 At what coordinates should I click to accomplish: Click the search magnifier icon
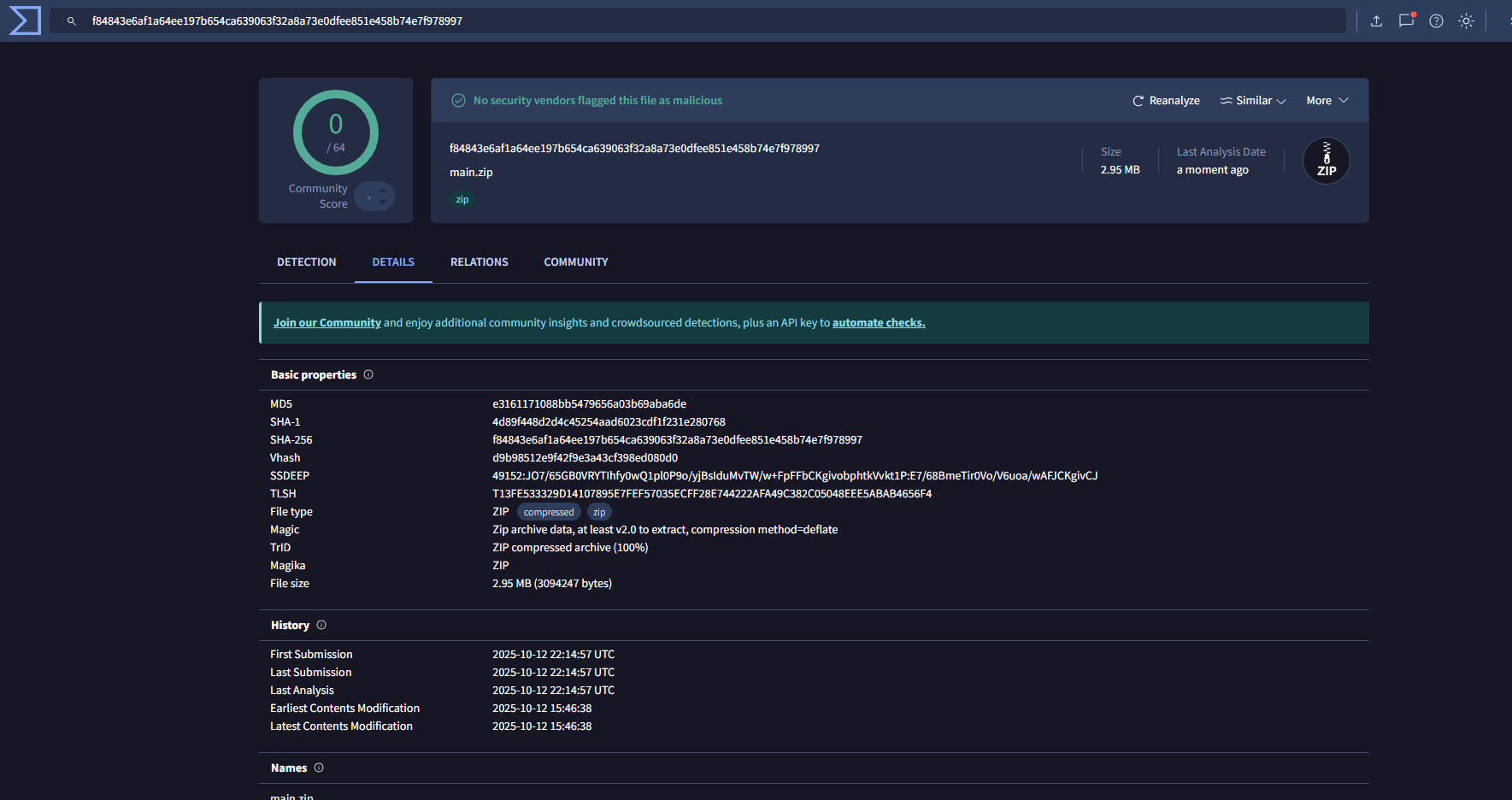(x=72, y=21)
